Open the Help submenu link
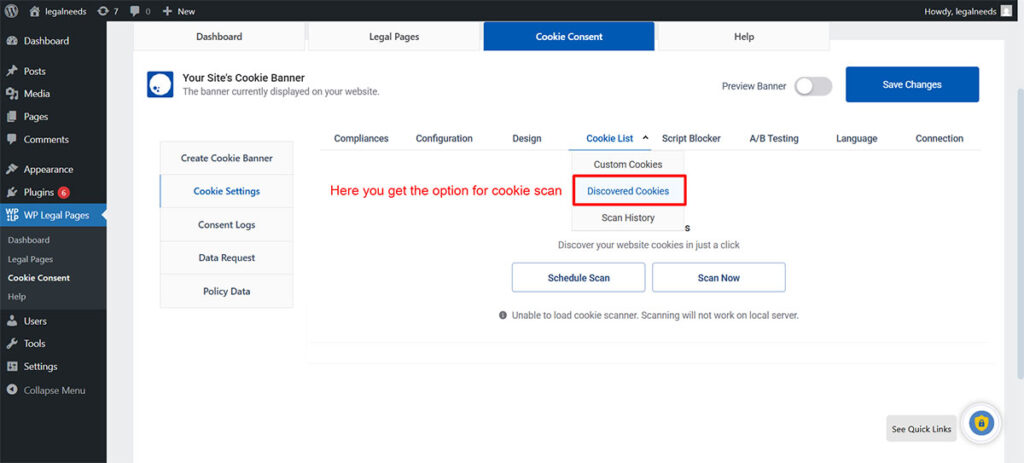 click(x=17, y=296)
